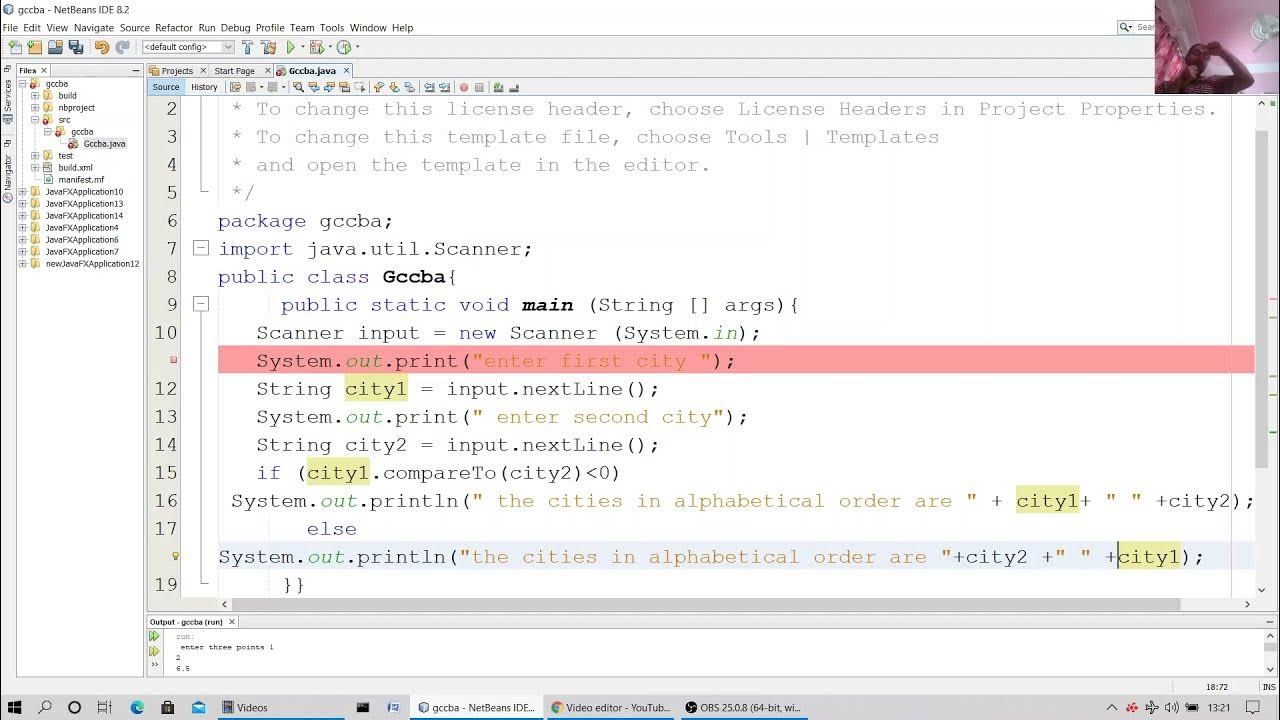Image resolution: width=1280 pixels, height=720 pixels.
Task: Click the Redo toolbar icon
Action: [x=122, y=47]
